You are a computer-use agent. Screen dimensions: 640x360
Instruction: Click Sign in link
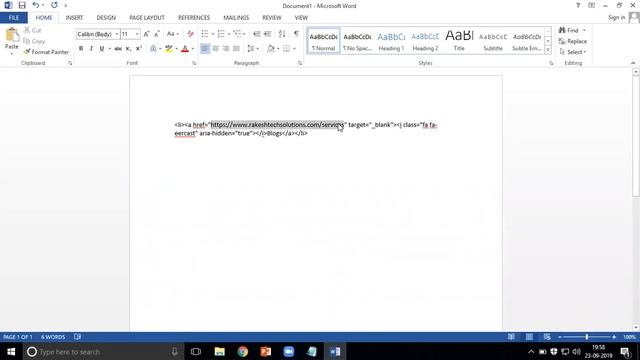click(x=616, y=18)
